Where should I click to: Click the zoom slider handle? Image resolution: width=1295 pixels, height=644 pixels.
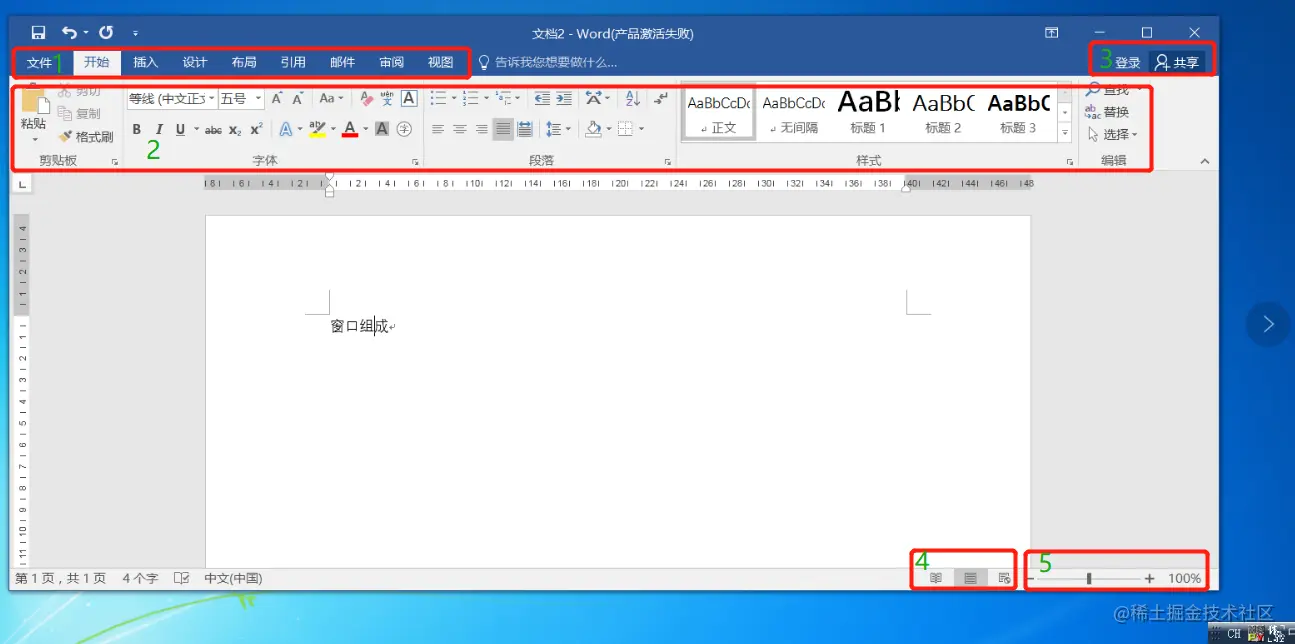coord(1089,578)
